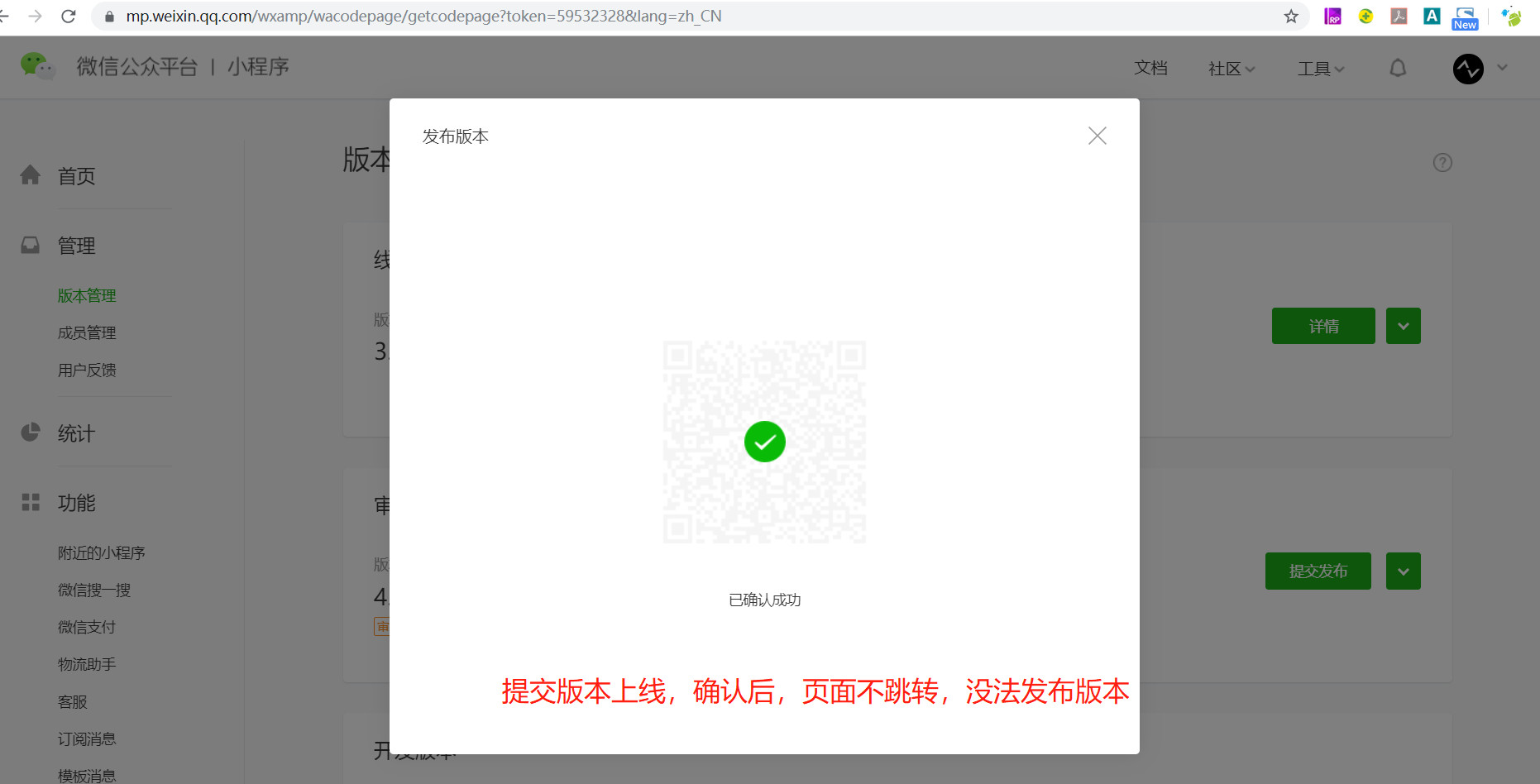Screen dimensions: 1540x784
Task: Expand the dropdown next to 详情
Action: 1404,326
